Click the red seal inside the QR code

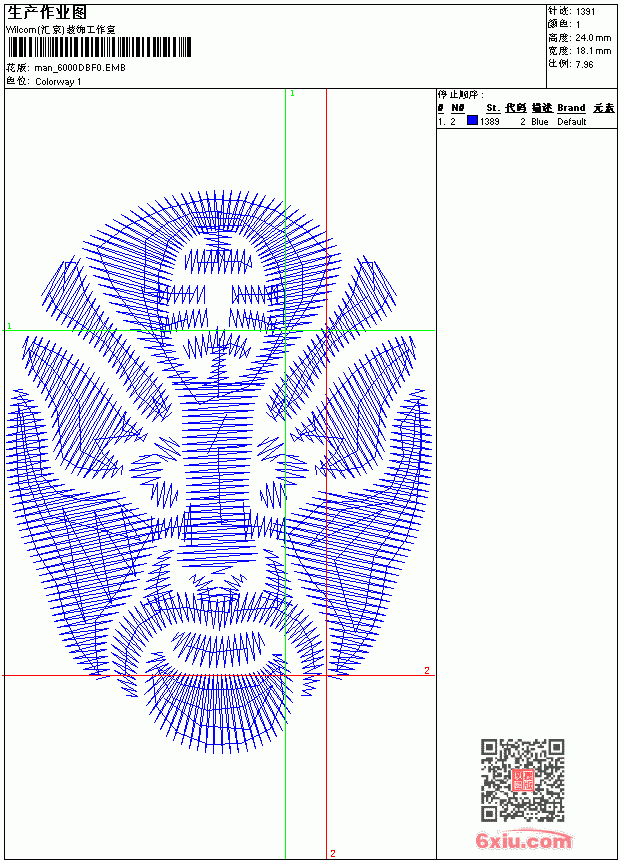[x=523, y=780]
